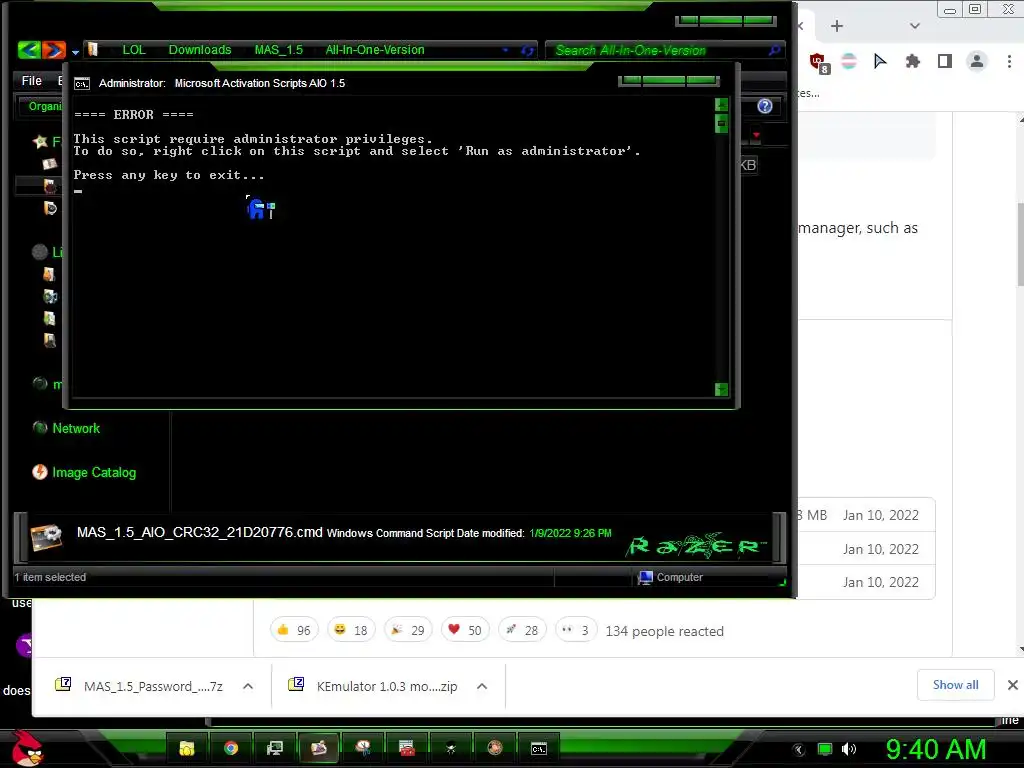Screen dimensions: 1024x768
Task: Click the Computer status bar entry
Action: [671, 577]
